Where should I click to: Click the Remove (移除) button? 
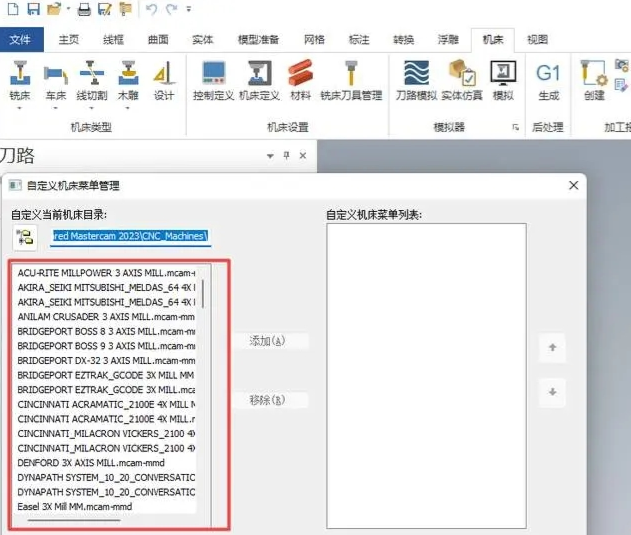point(267,400)
